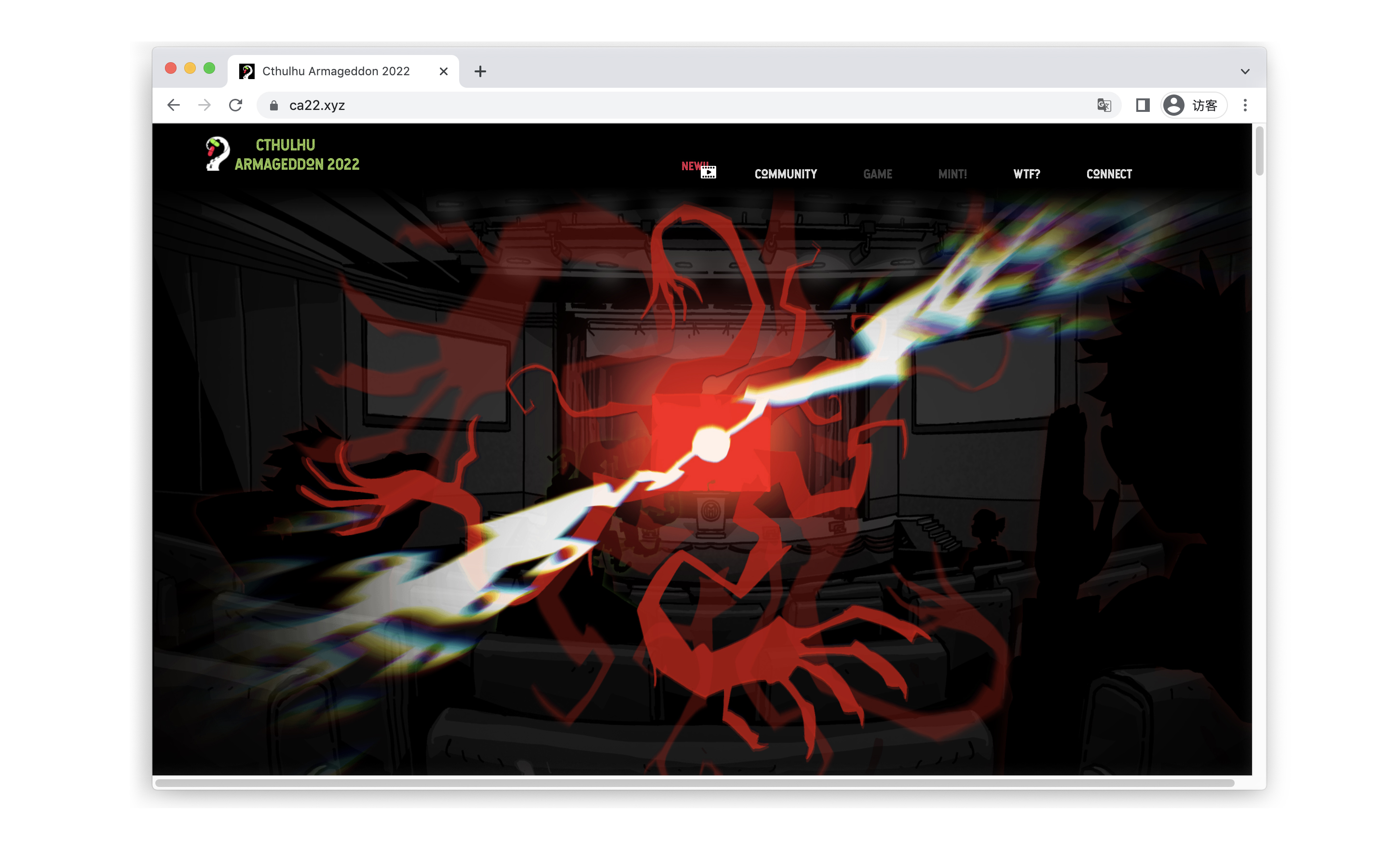Close the Cthulhu Armageddon 2022 tab
Screen dimensions: 1389x868
(x=443, y=71)
